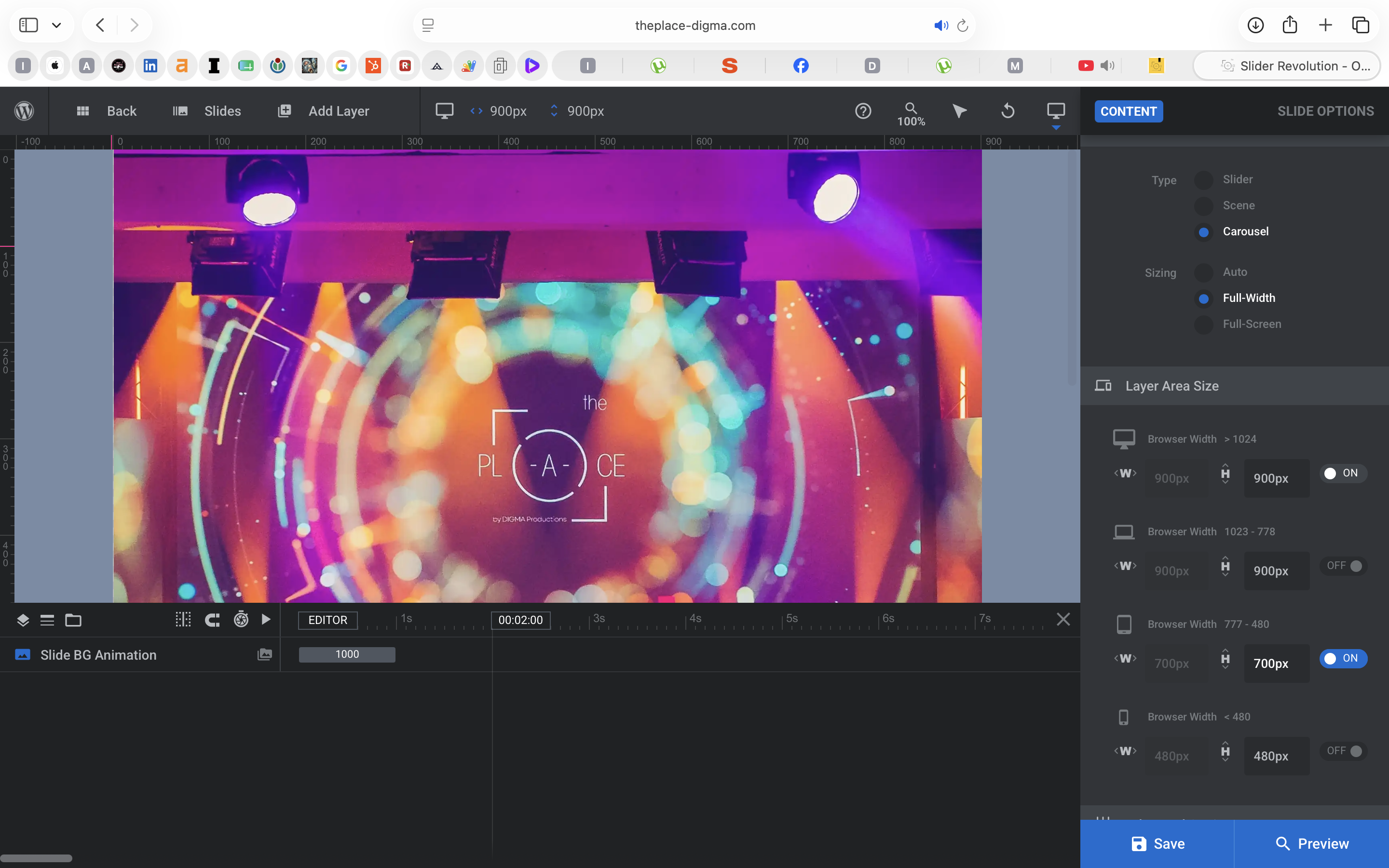Reload the current page
1389x868 pixels.
pos(963,25)
